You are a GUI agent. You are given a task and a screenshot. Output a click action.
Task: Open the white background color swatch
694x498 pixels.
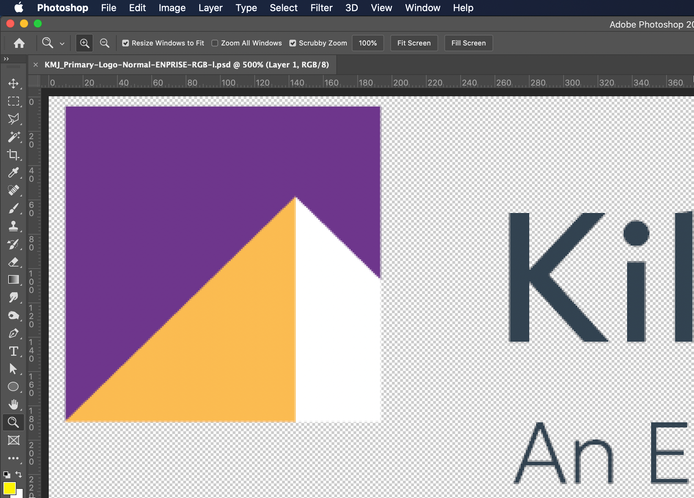19,493
